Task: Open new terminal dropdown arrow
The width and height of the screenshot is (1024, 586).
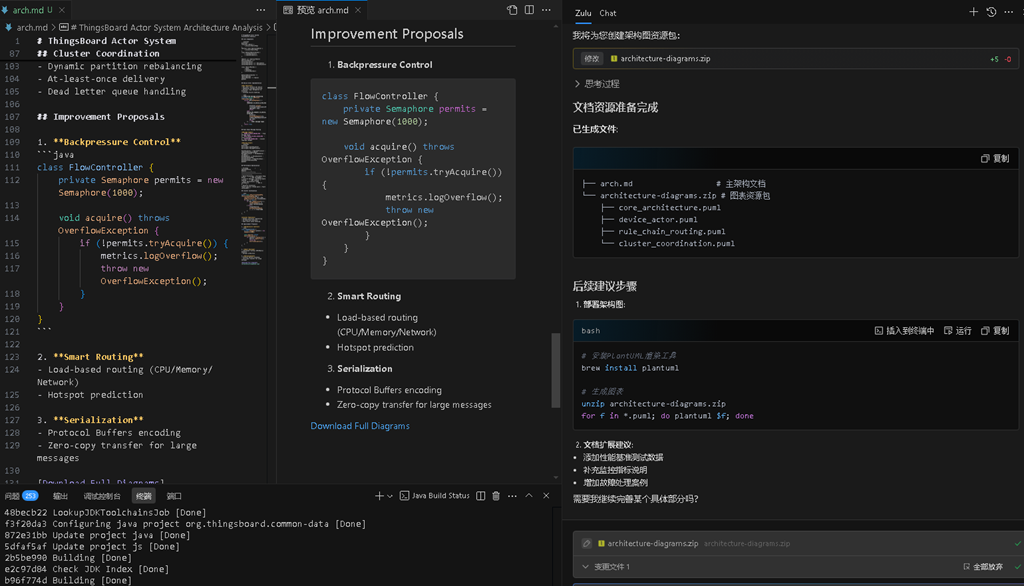Action: pyautogui.click(x=390, y=496)
